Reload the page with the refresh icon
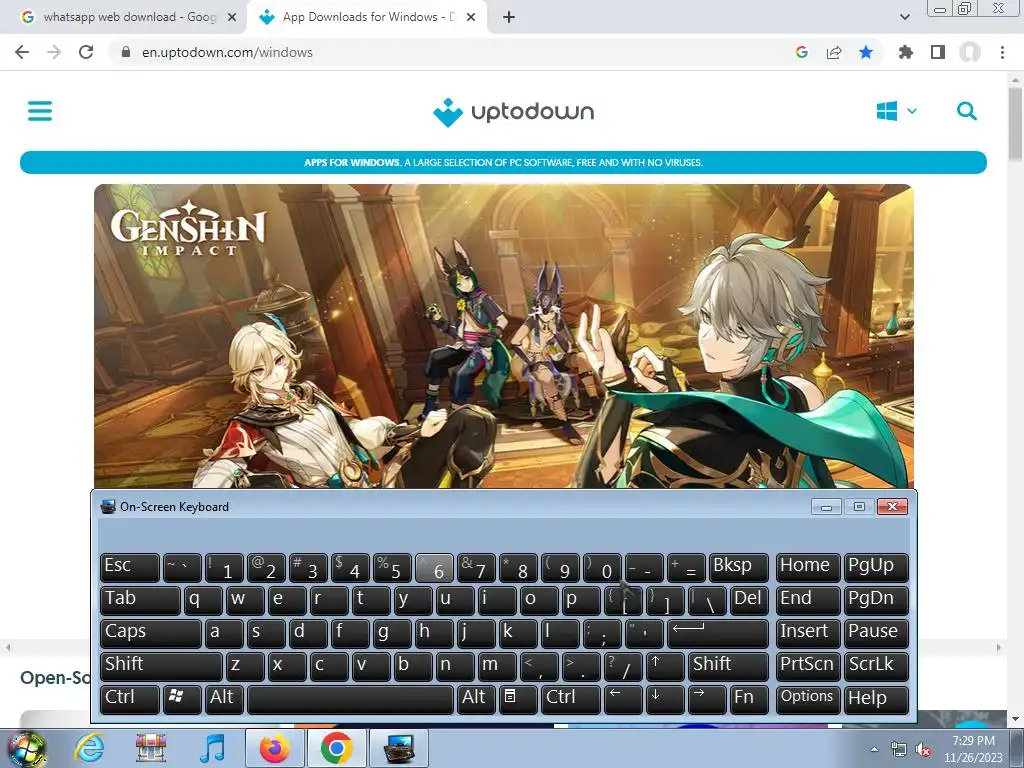 [86, 52]
